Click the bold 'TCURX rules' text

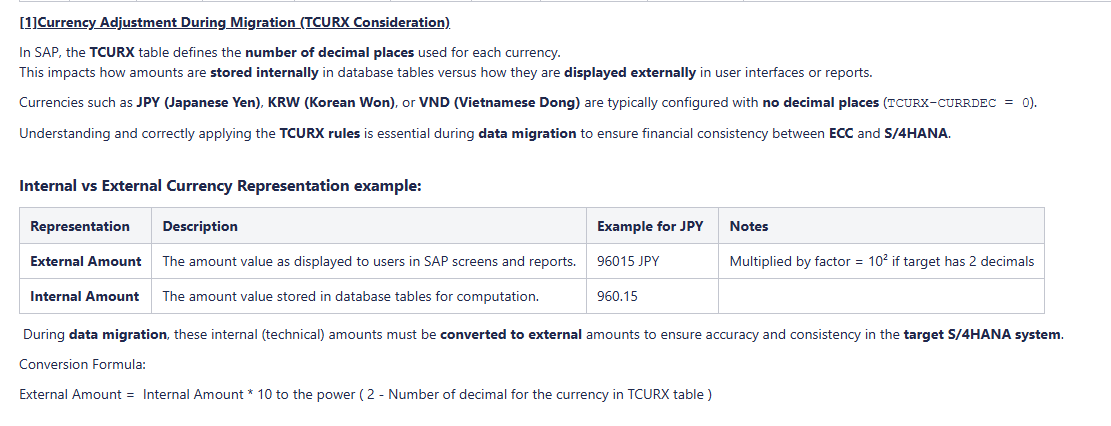pos(319,133)
